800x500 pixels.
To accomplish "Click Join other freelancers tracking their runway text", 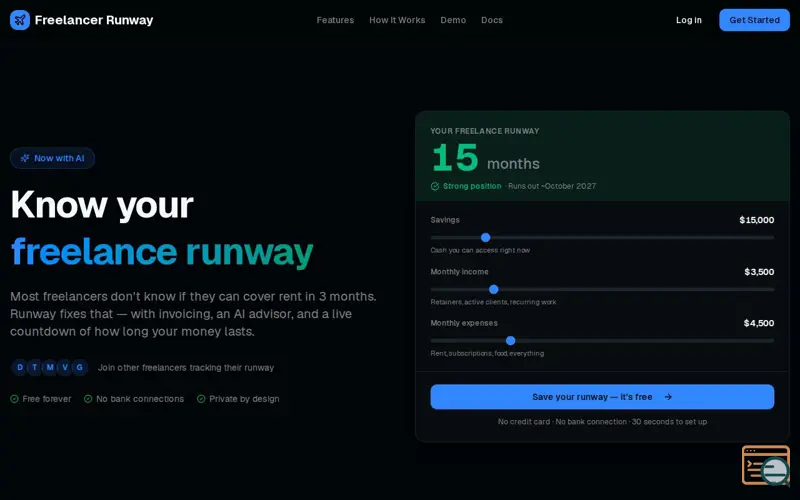I will (x=186, y=367).
